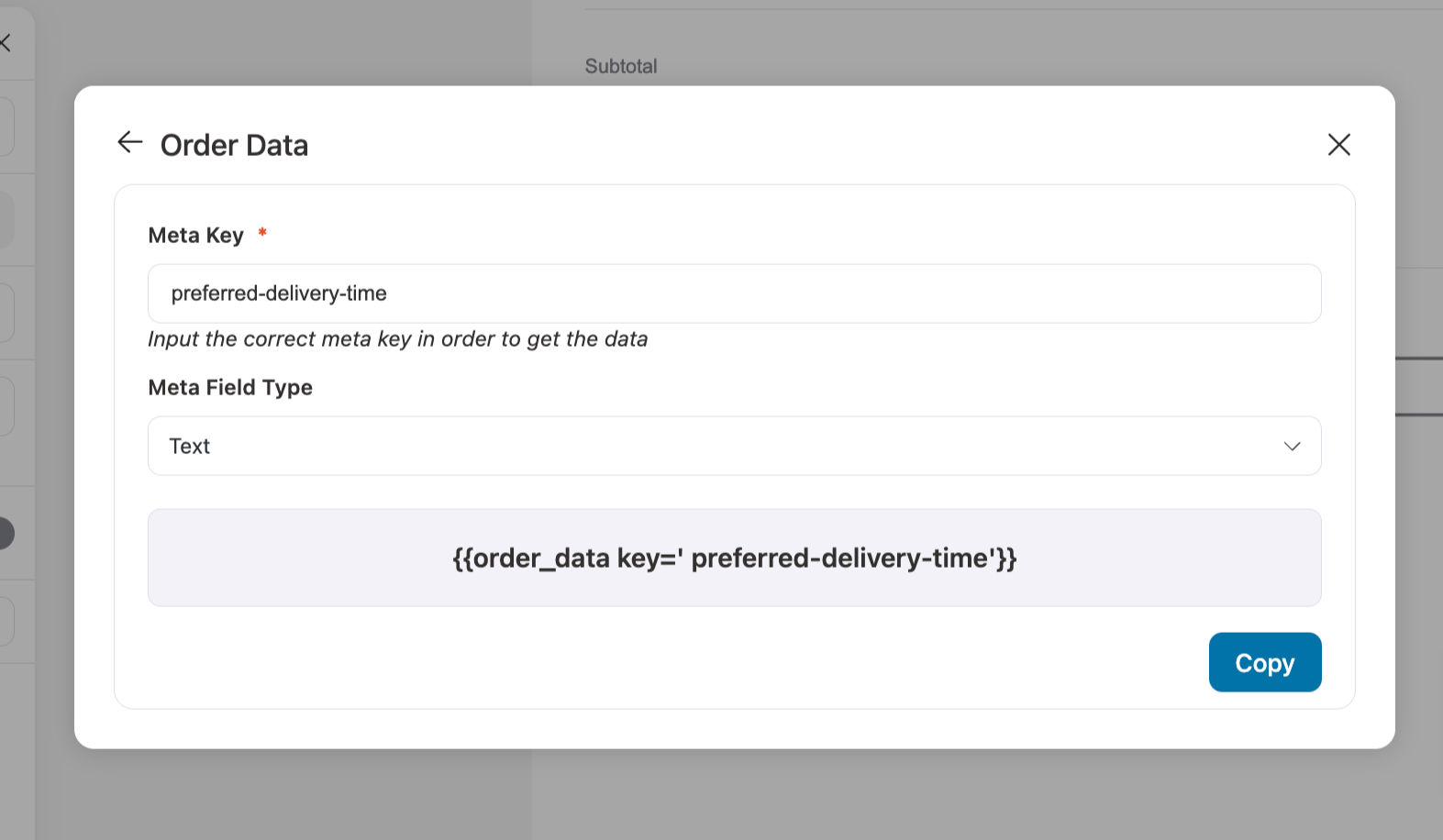The width and height of the screenshot is (1443, 840).
Task: Go back using the Order Data arrow
Action: [130, 142]
